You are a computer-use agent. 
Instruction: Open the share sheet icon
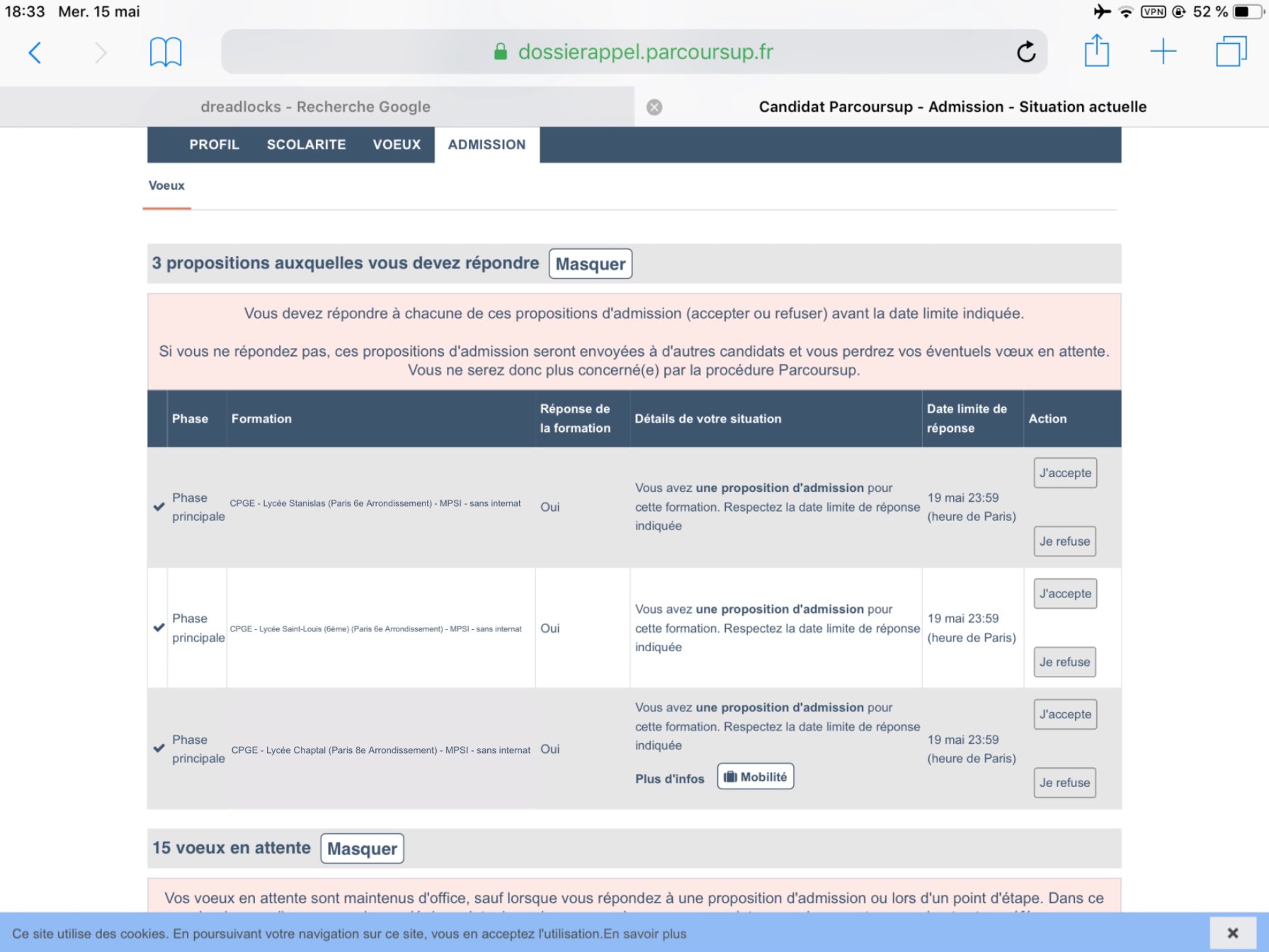tap(1096, 52)
